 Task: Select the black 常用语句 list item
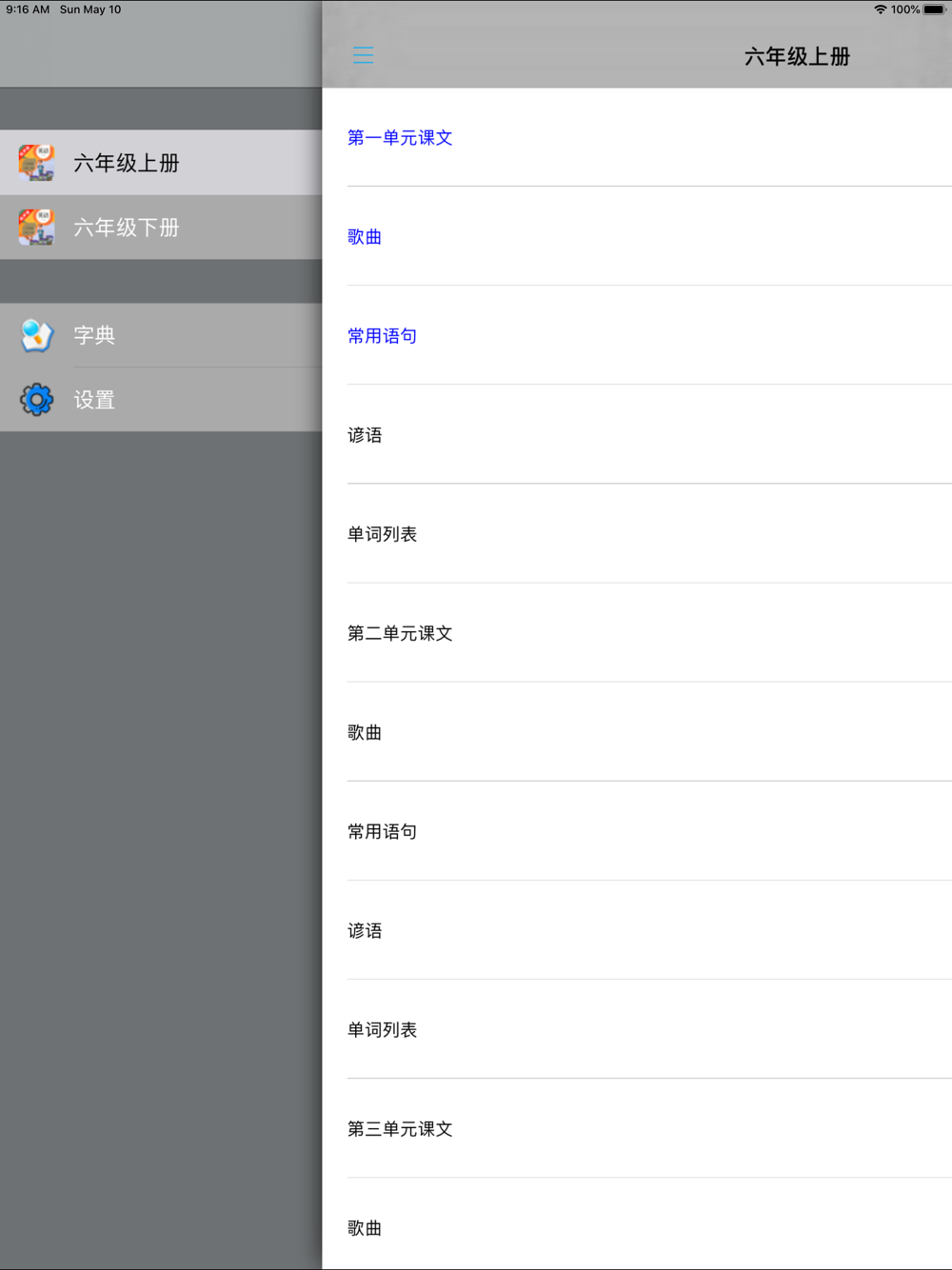[x=382, y=831]
